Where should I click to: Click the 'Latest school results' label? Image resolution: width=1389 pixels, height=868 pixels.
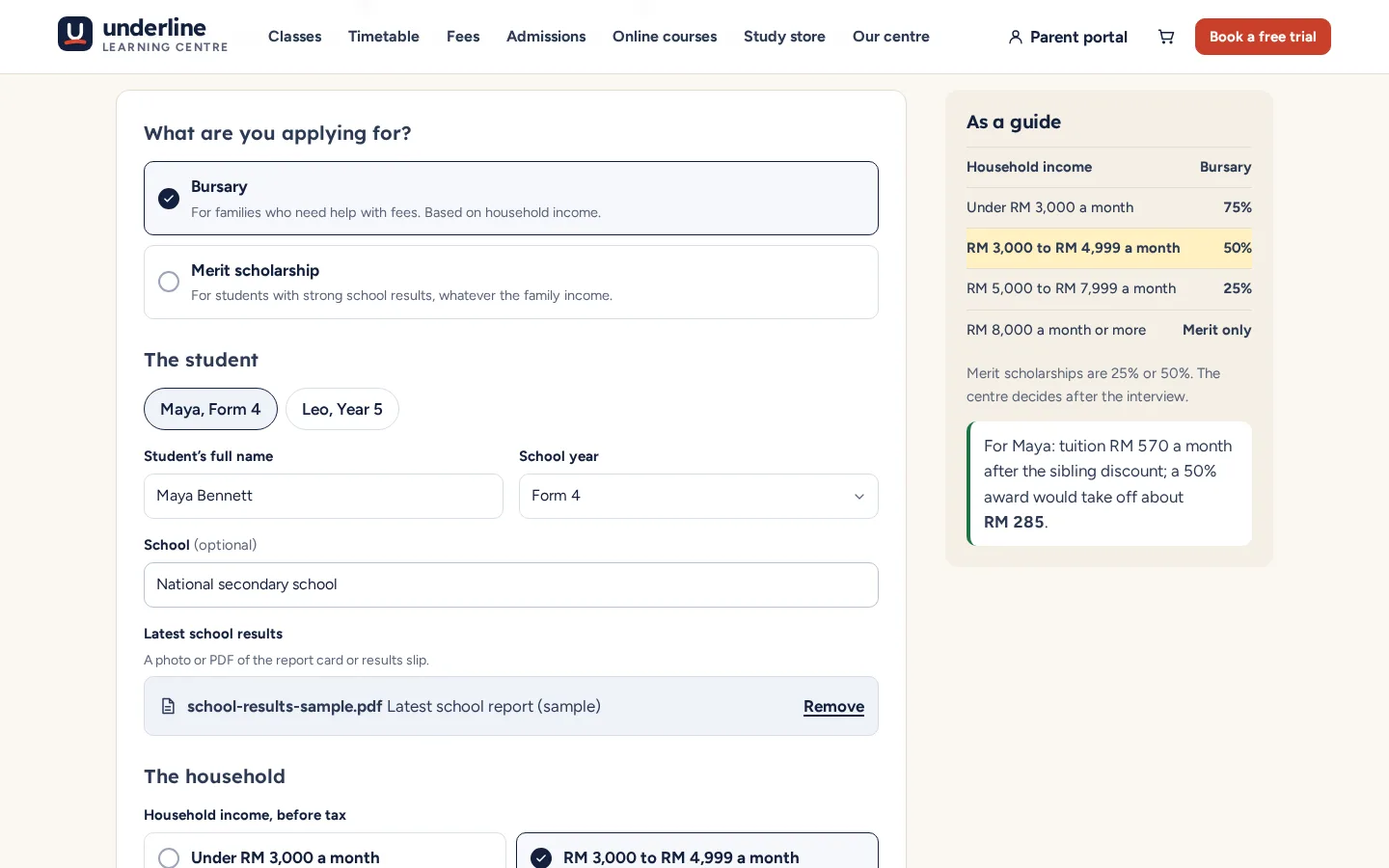[213, 634]
